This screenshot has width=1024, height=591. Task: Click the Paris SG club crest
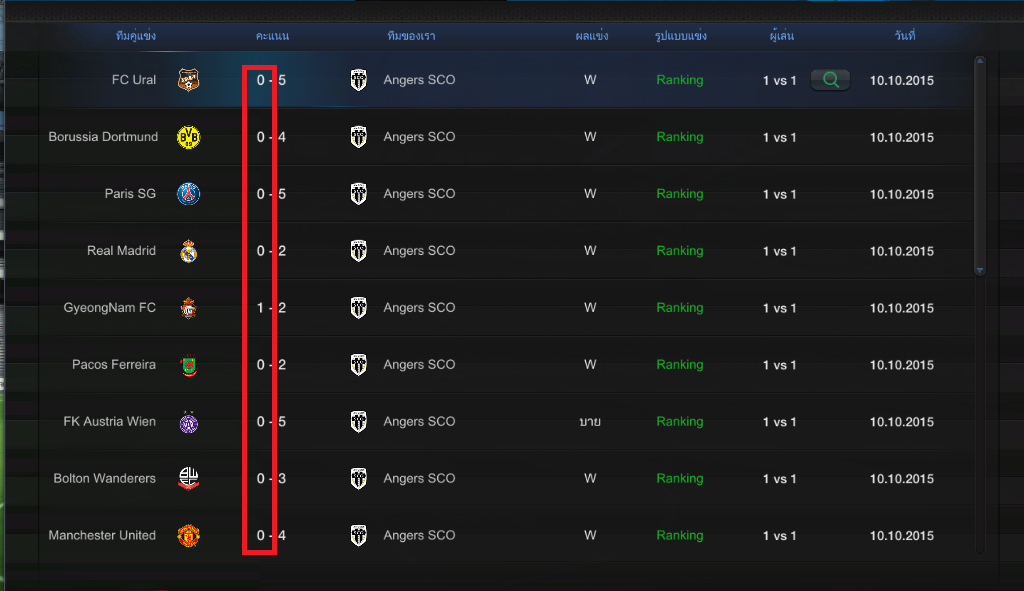pyautogui.click(x=188, y=194)
